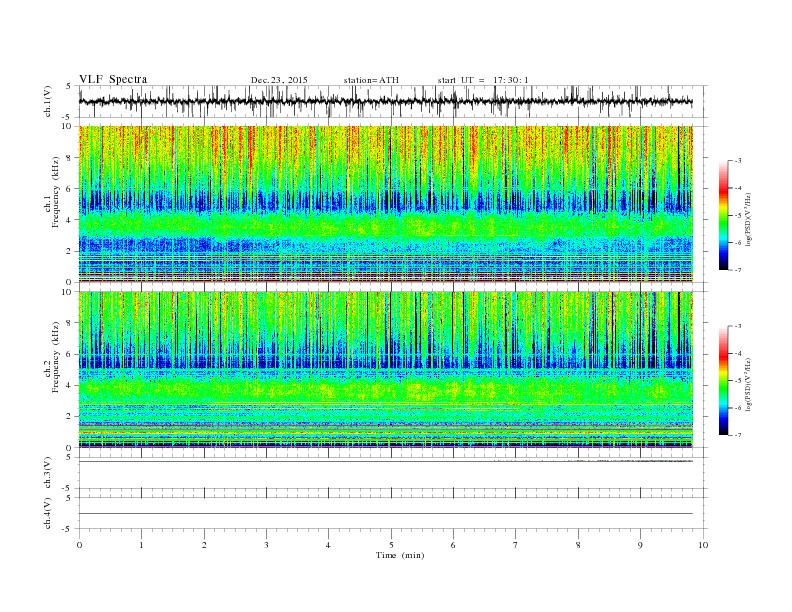Click the time axis tick label "3"

pos(266,545)
